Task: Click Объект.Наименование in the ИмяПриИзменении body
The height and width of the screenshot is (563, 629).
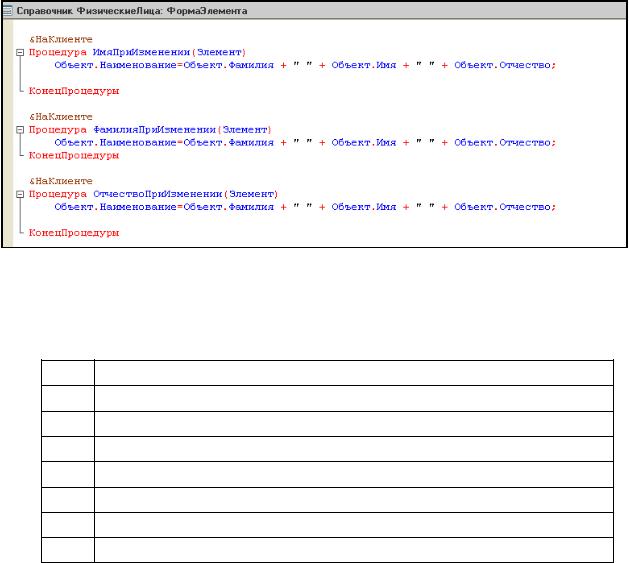Action: (x=116, y=65)
